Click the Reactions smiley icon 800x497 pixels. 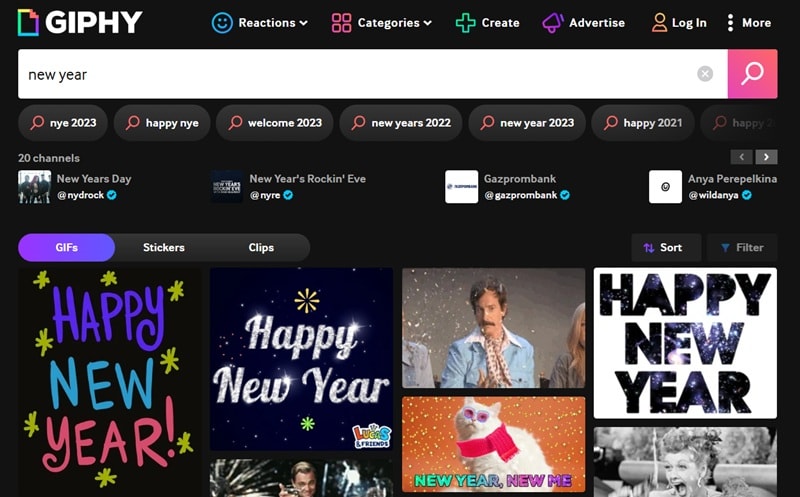(x=222, y=23)
